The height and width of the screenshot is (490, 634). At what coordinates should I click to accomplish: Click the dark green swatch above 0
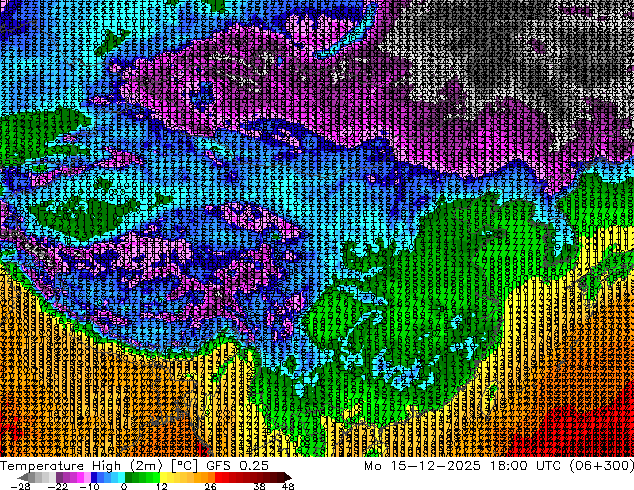(x=129, y=477)
